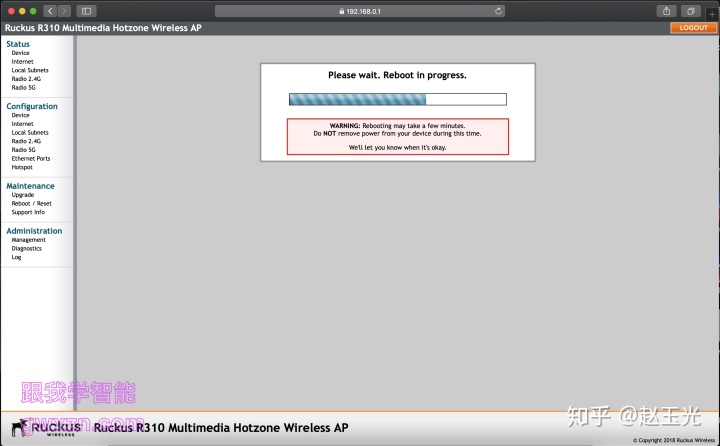This screenshot has height=446, width=720.
Task: Click the reboot progress bar
Action: point(398,99)
